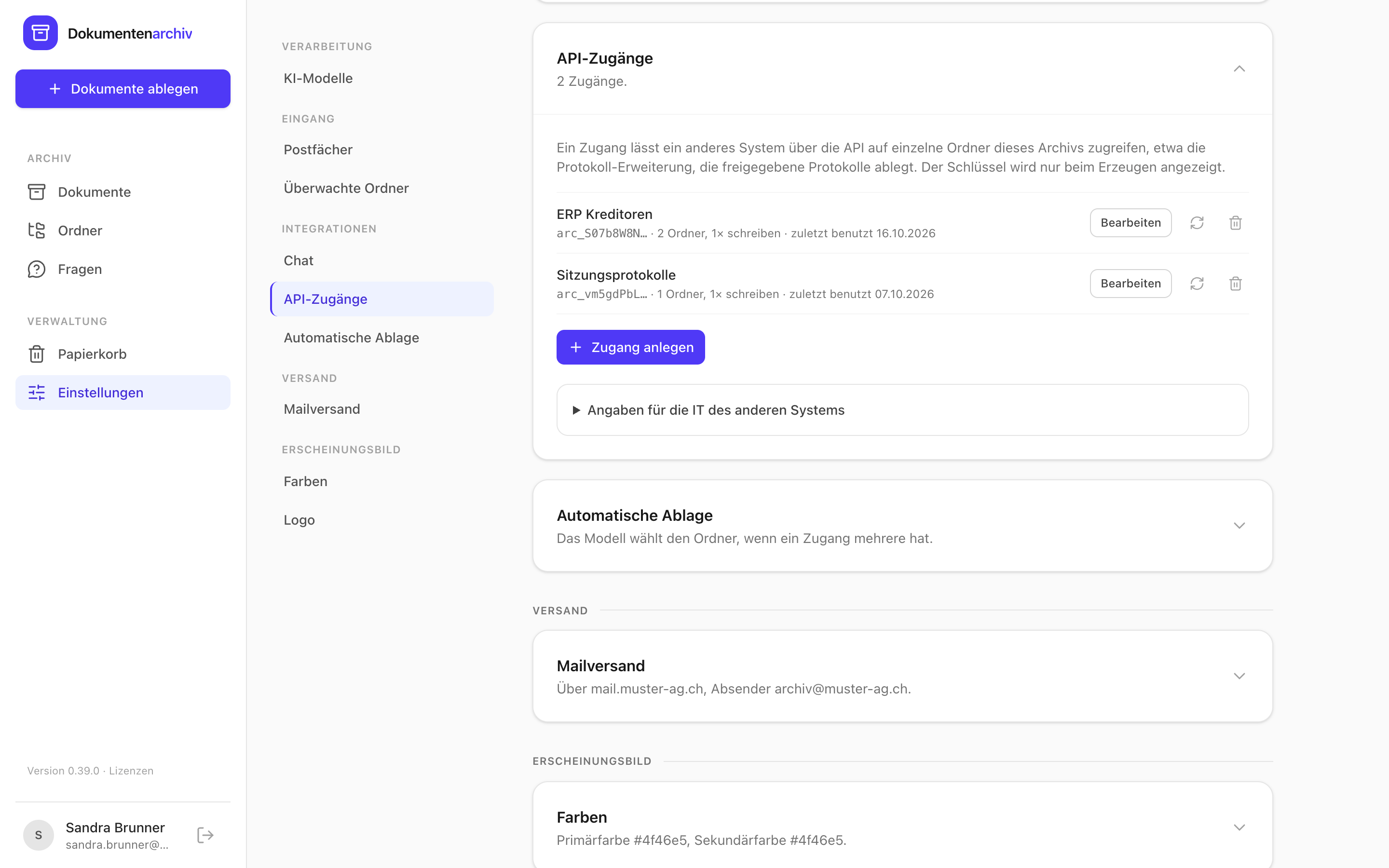Image resolution: width=1389 pixels, height=868 pixels.
Task: Click the Einstellungen sliders icon
Action: [37, 393]
